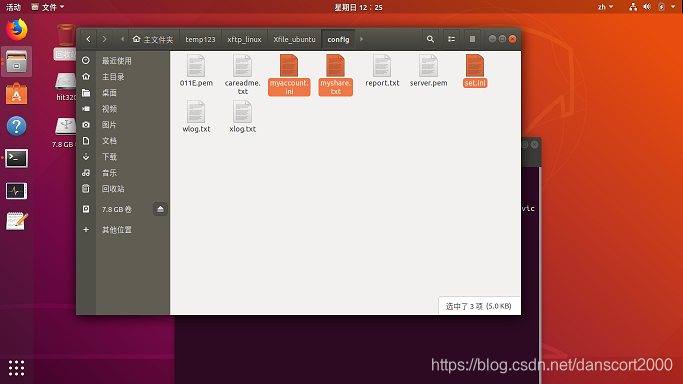Image resolution: width=683 pixels, height=384 pixels.
Task: Open System Monitor from the dock
Action: [x=17, y=191]
